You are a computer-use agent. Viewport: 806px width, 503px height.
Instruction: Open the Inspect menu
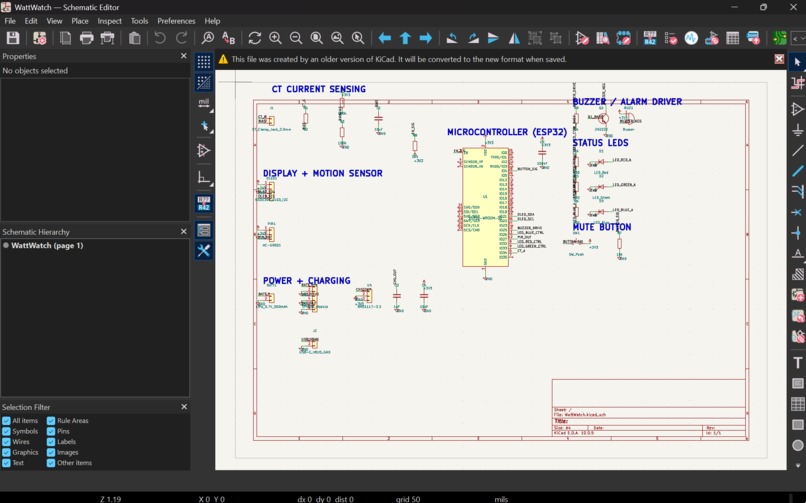109,21
